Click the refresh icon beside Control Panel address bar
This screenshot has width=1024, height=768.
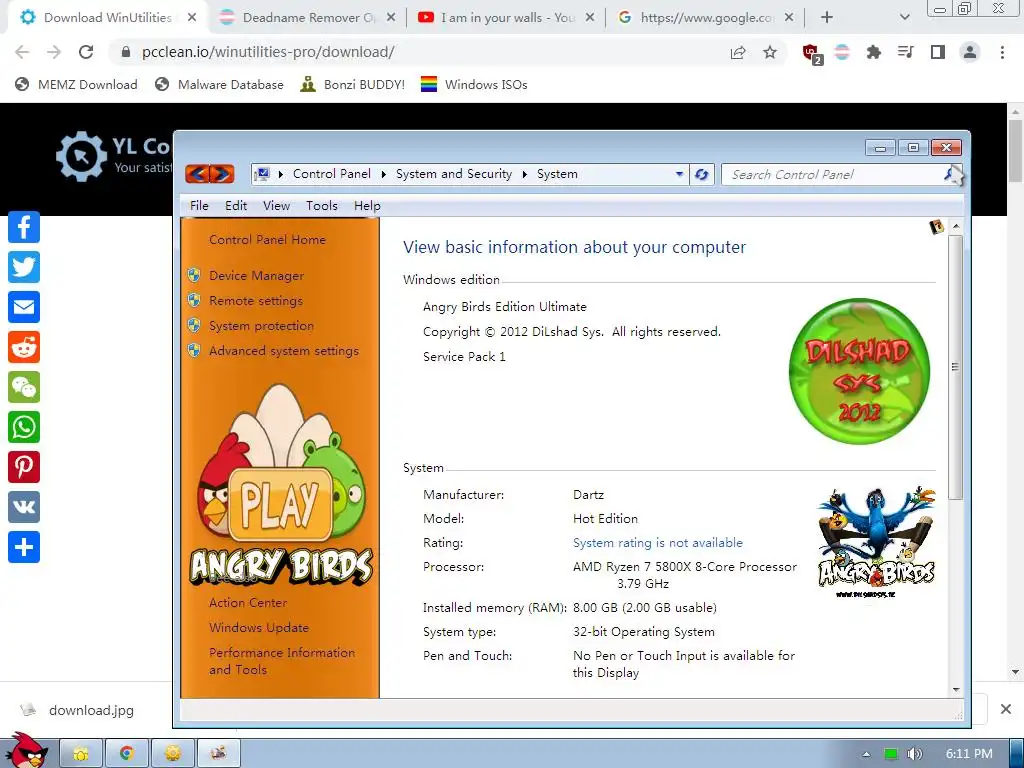click(x=702, y=174)
